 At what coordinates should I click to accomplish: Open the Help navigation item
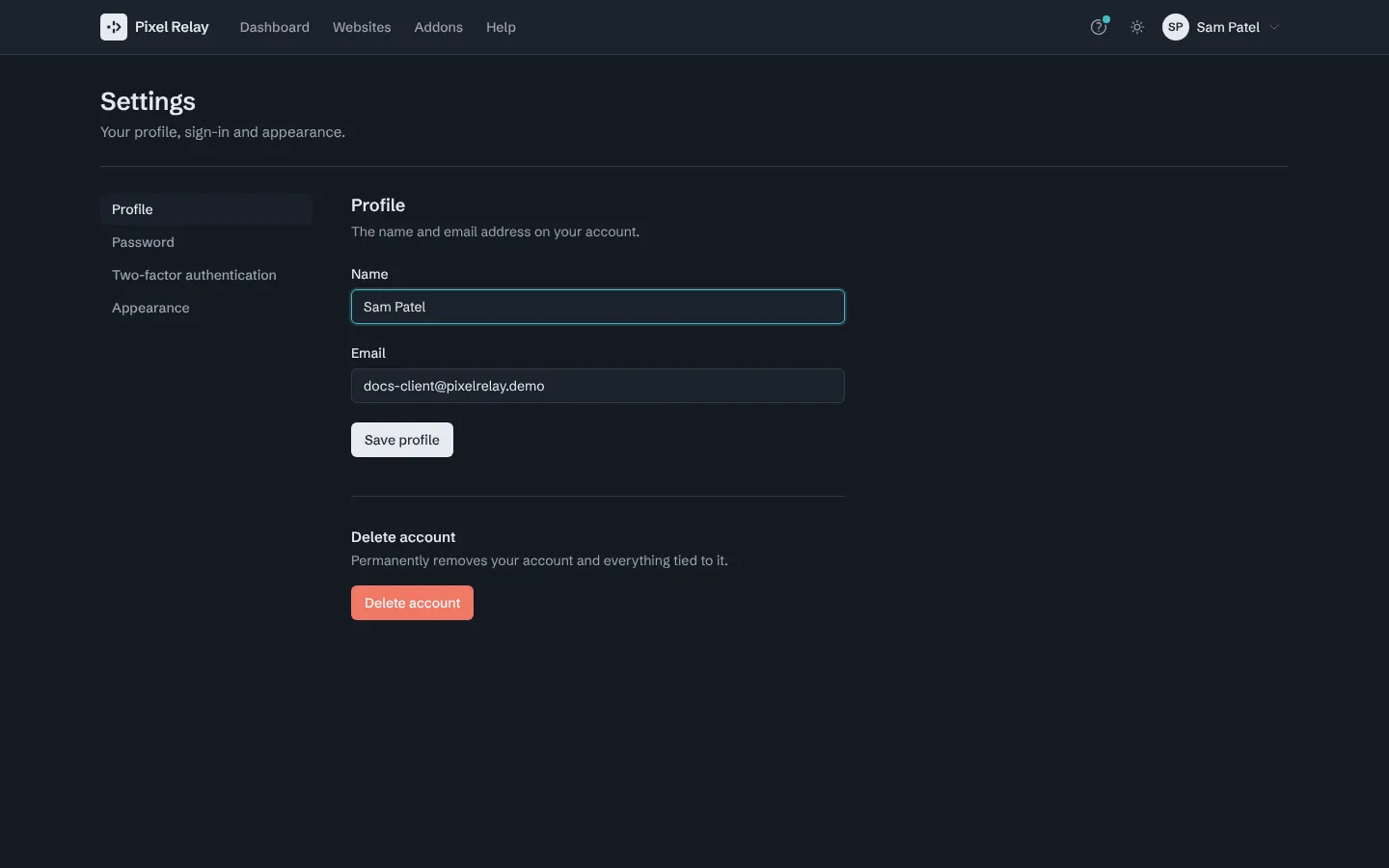tap(501, 27)
